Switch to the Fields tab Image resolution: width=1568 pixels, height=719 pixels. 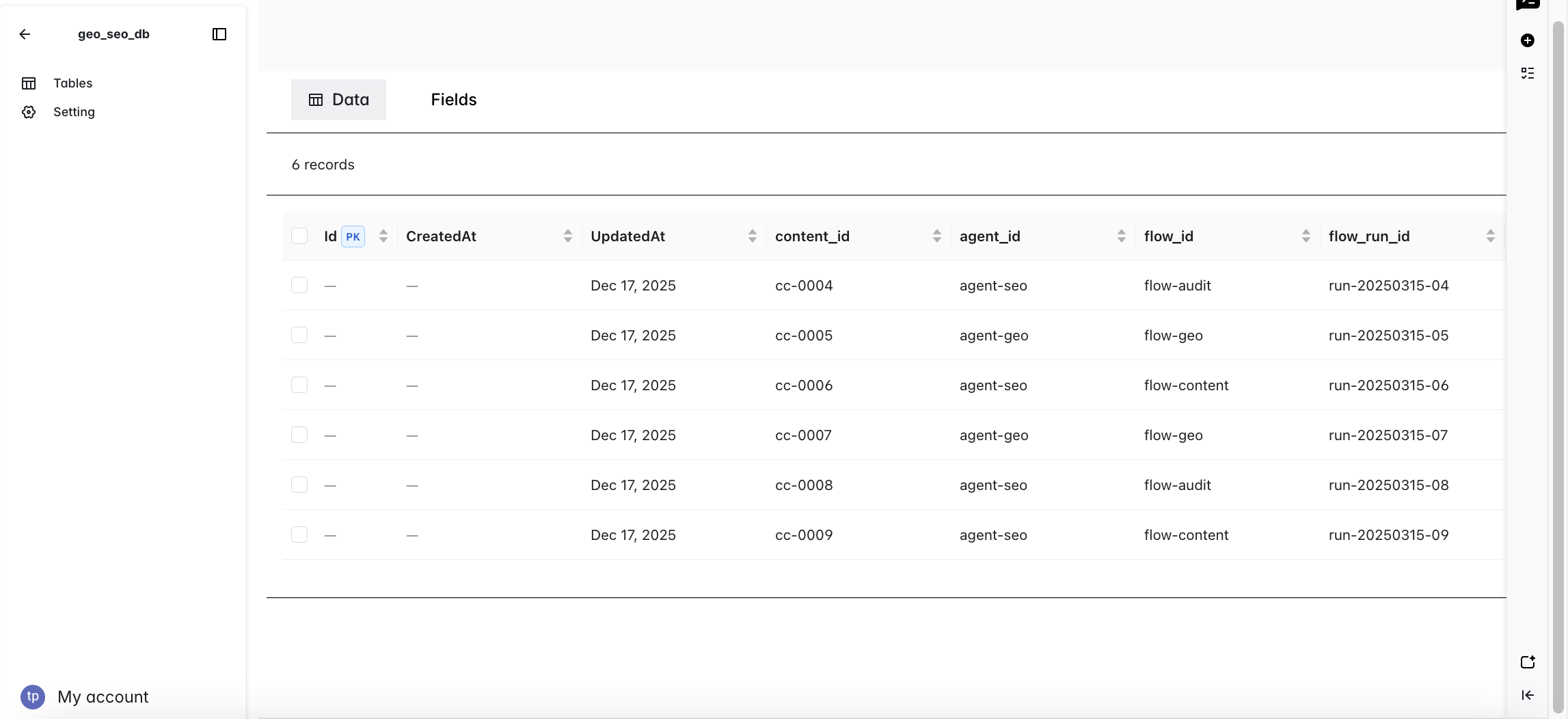(454, 100)
